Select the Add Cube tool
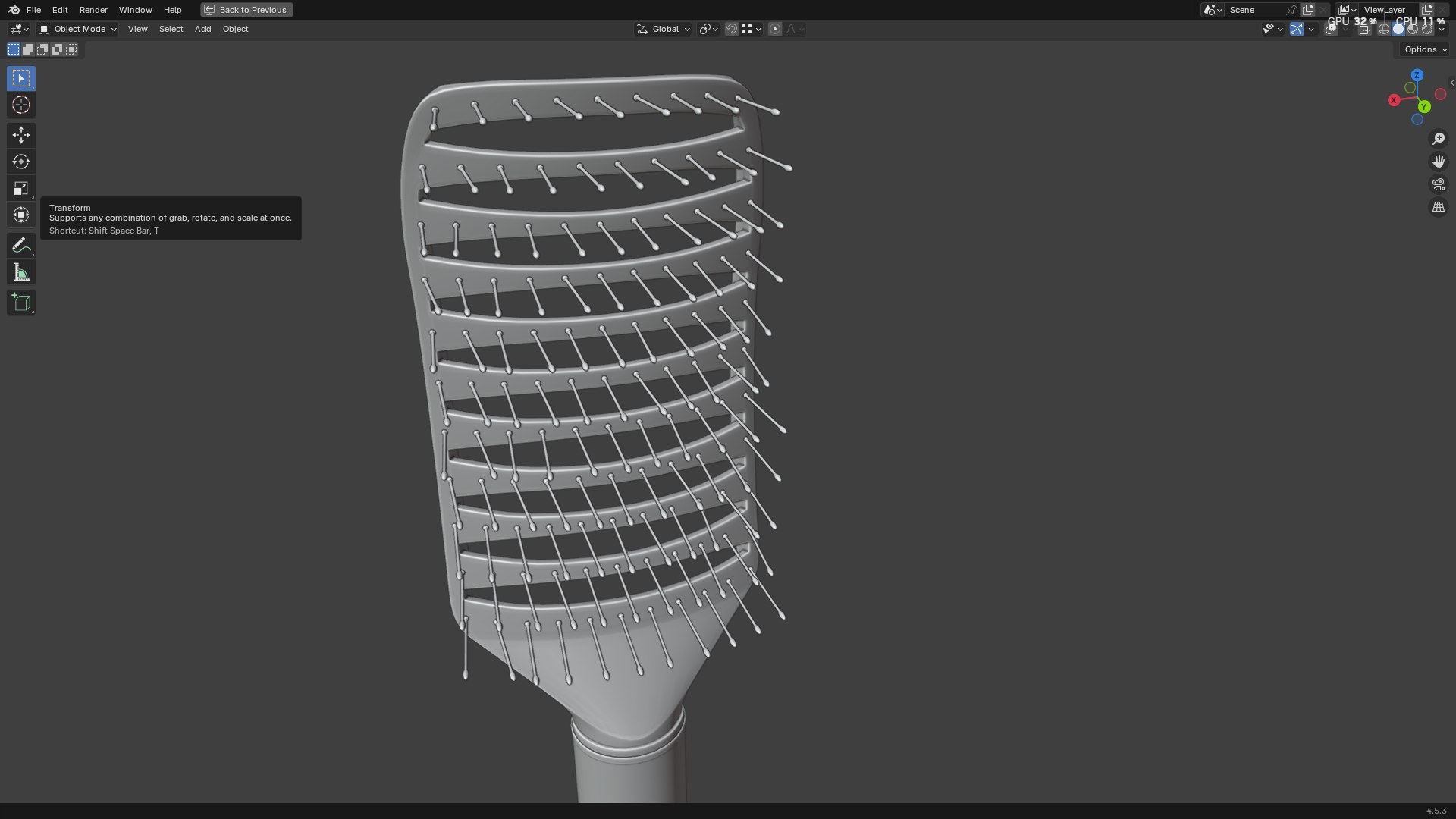The height and width of the screenshot is (819, 1456). coord(21,303)
